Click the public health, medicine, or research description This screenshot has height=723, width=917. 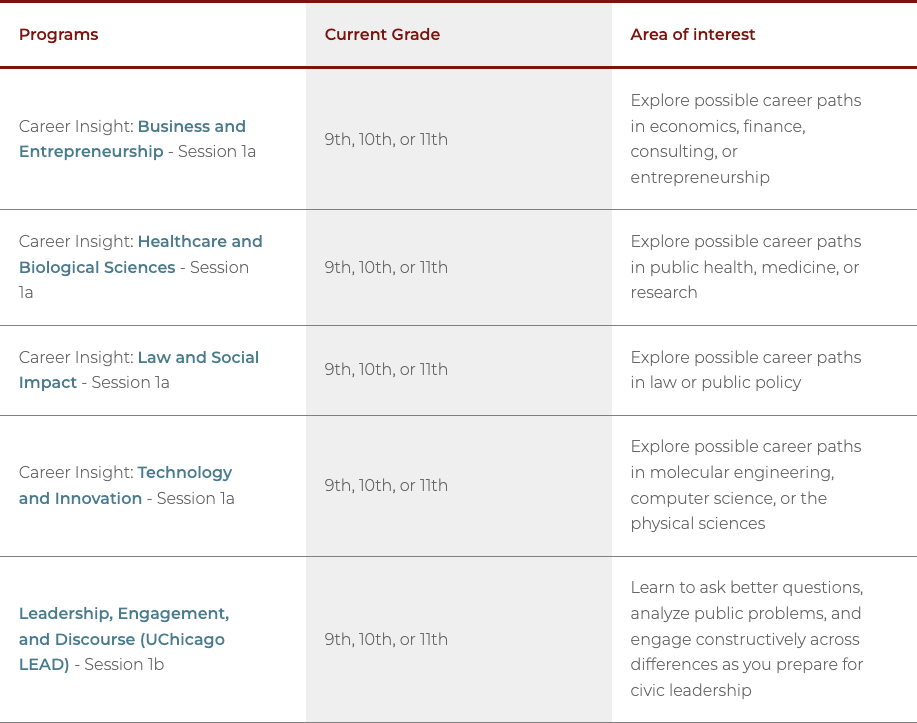(745, 267)
